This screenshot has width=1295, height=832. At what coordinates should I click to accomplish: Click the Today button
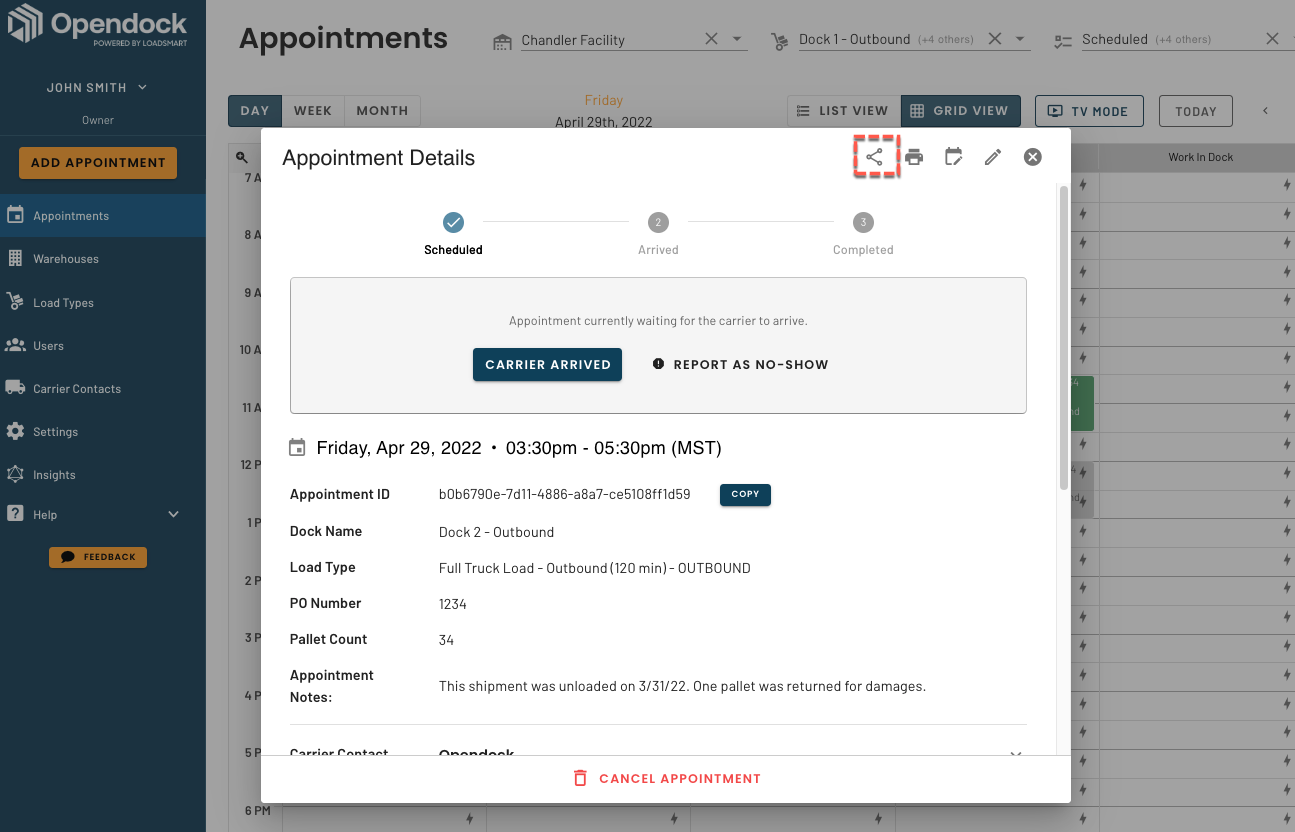[1195, 111]
